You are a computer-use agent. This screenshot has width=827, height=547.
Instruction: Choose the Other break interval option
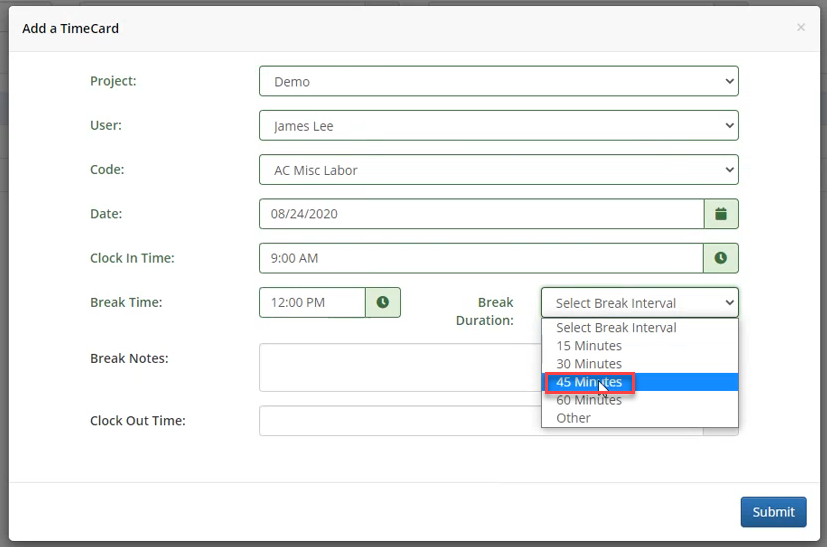pos(574,418)
